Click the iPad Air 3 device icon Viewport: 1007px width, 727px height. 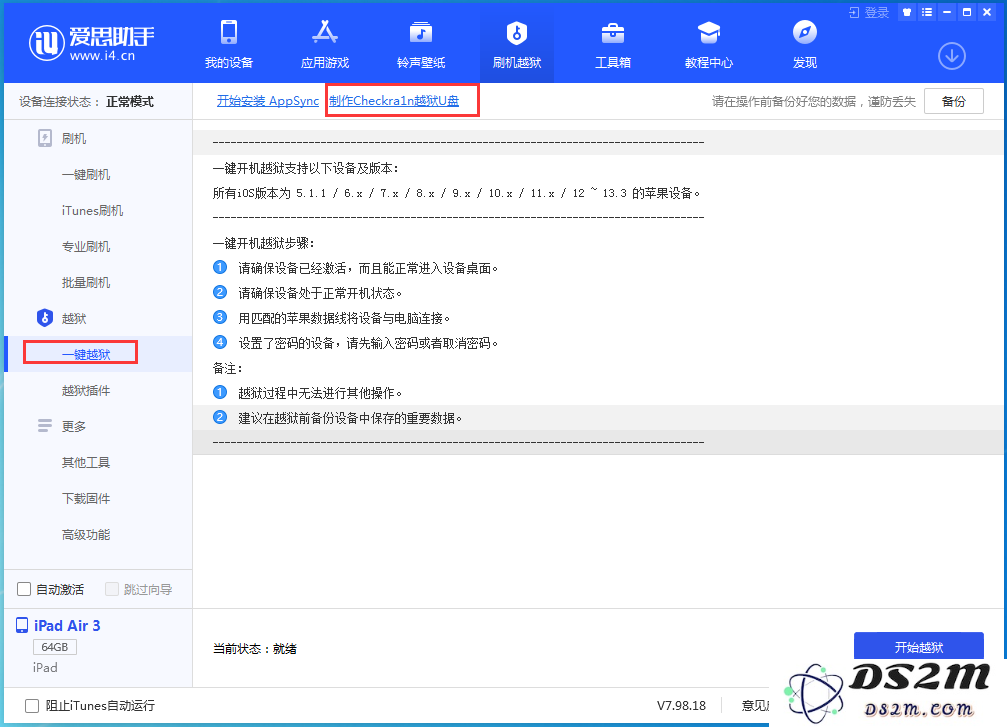pos(22,625)
